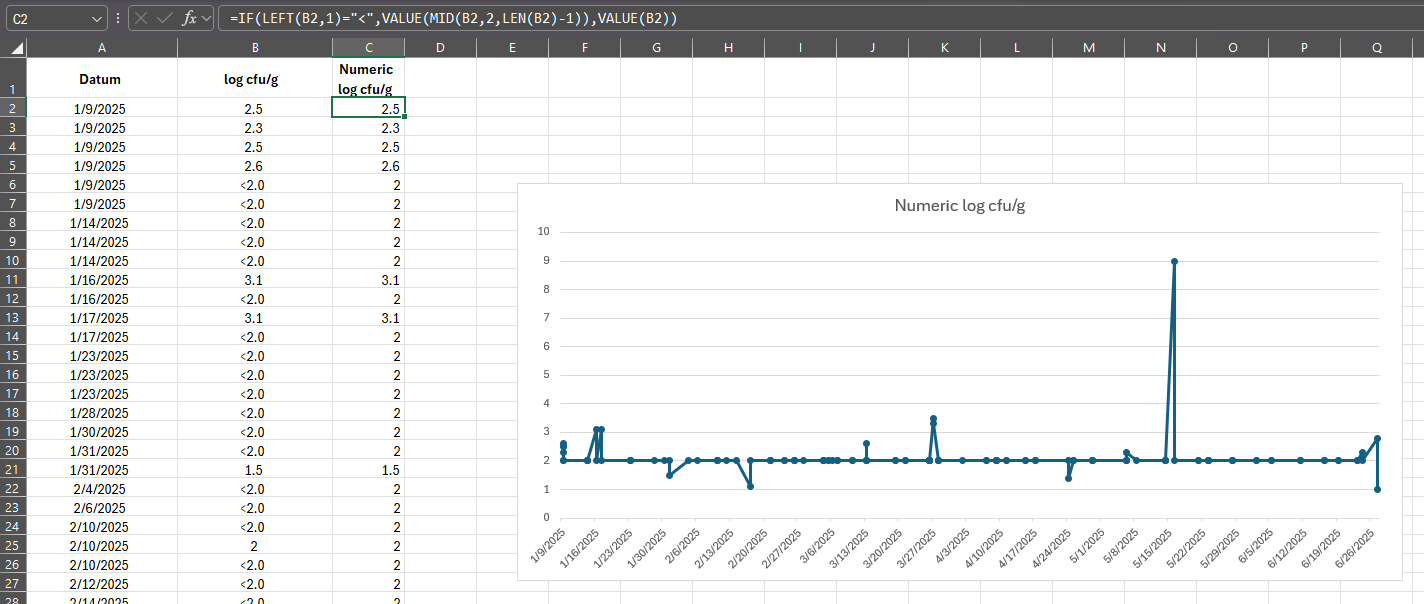Select column Q header
The width and height of the screenshot is (1424, 604).
[x=1377, y=48]
